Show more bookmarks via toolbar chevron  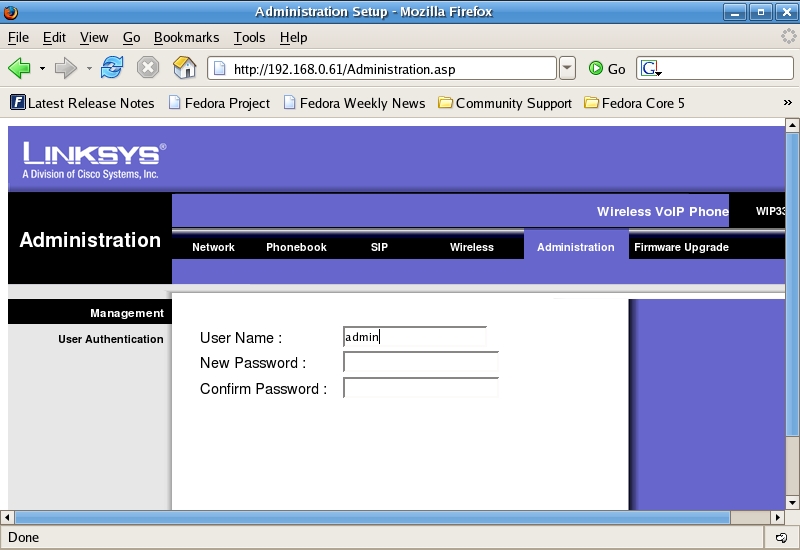coord(788,103)
